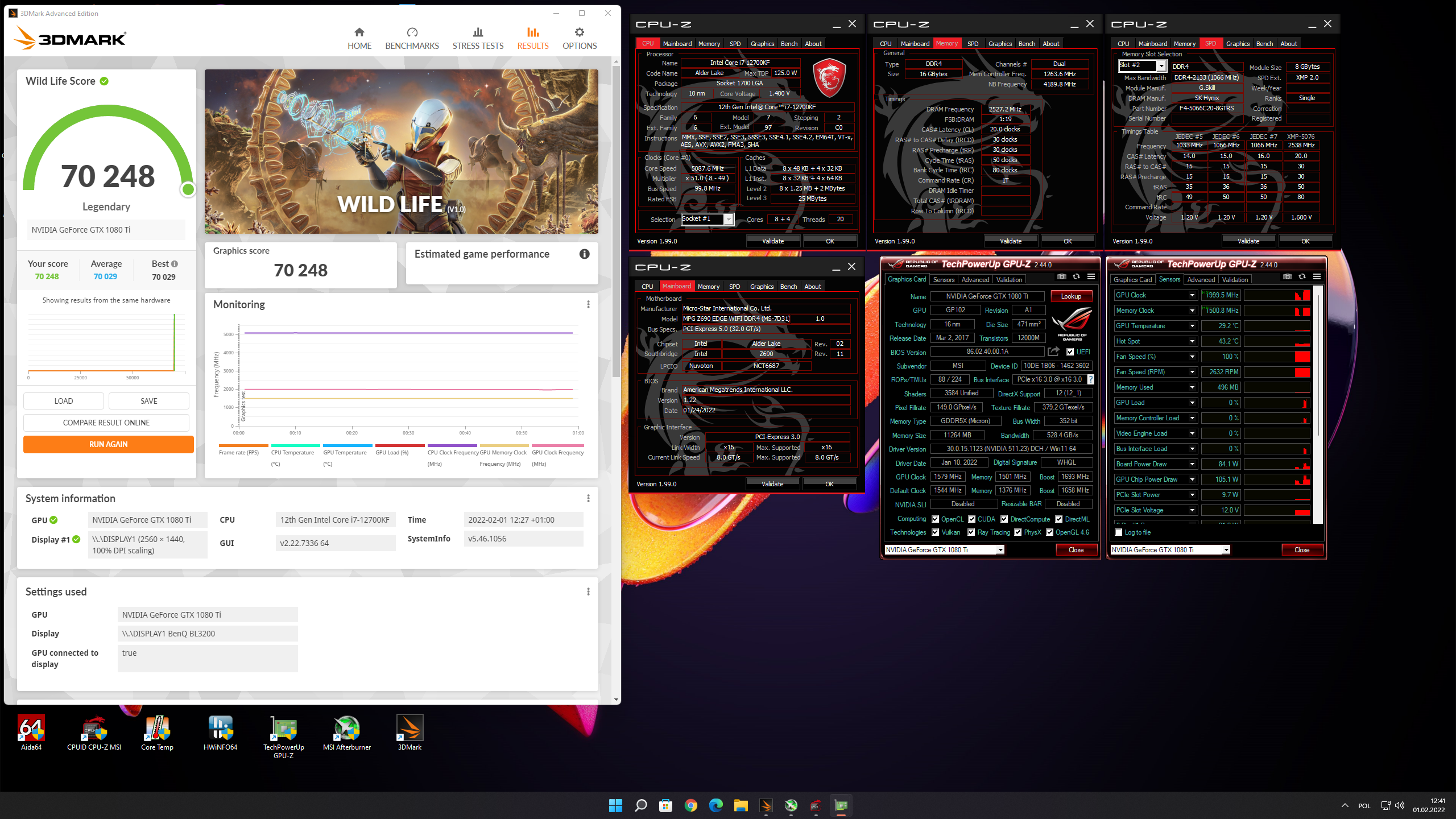Enable the Log to file checkbox
The height and width of the screenshot is (819, 1456).
pyautogui.click(x=1119, y=532)
